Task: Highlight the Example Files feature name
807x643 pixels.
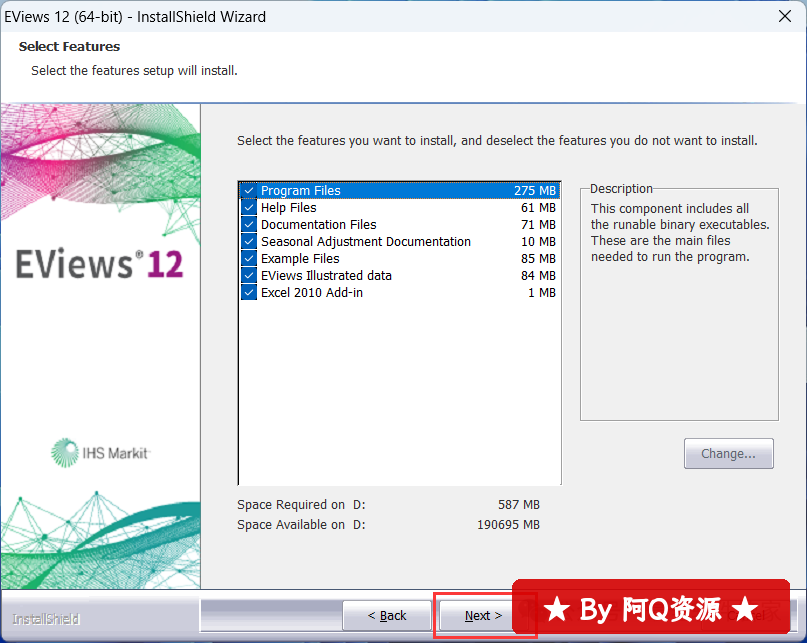Action: (x=300, y=259)
